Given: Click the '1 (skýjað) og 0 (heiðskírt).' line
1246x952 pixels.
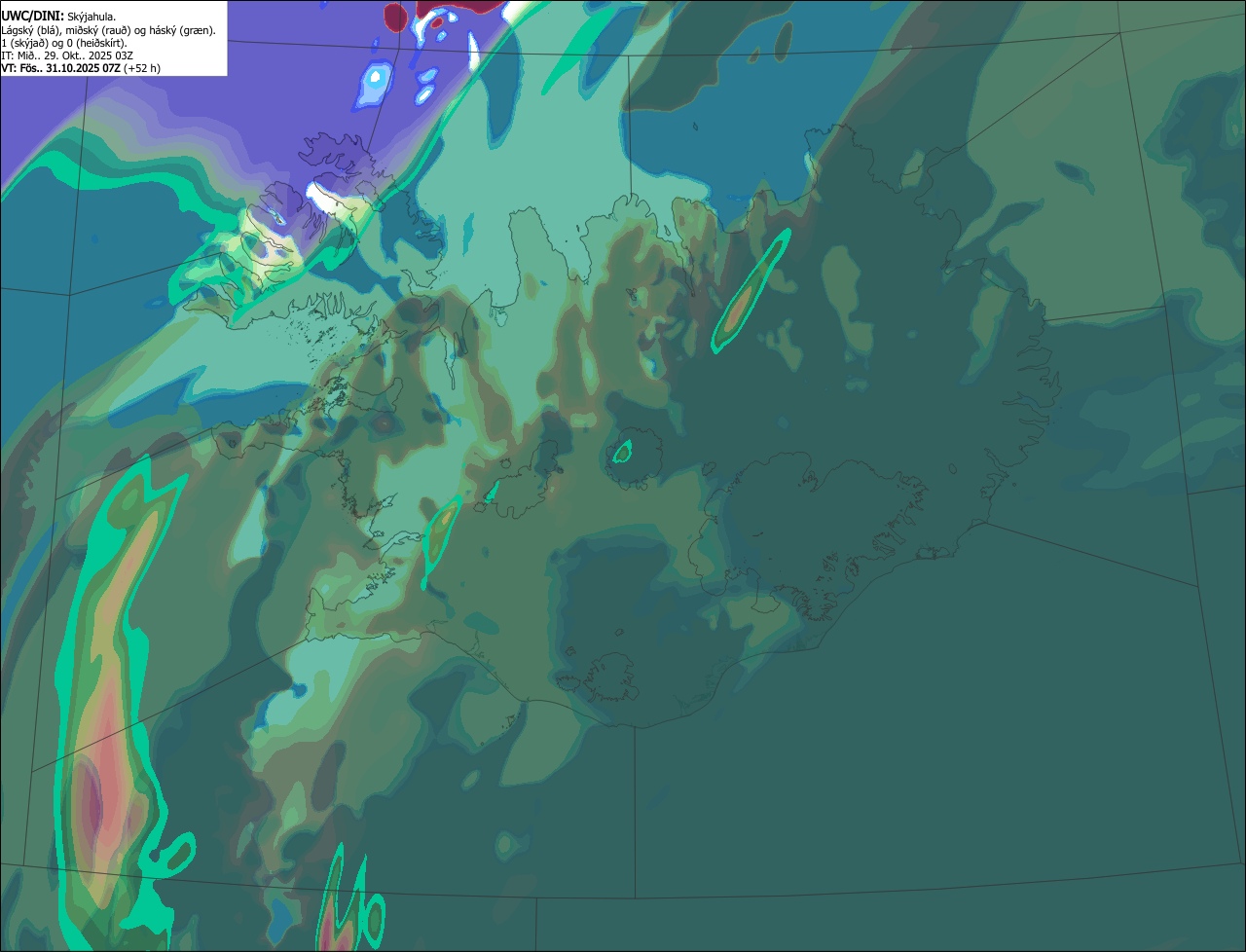Looking at the screenshot, I should (x=64, y=43).
